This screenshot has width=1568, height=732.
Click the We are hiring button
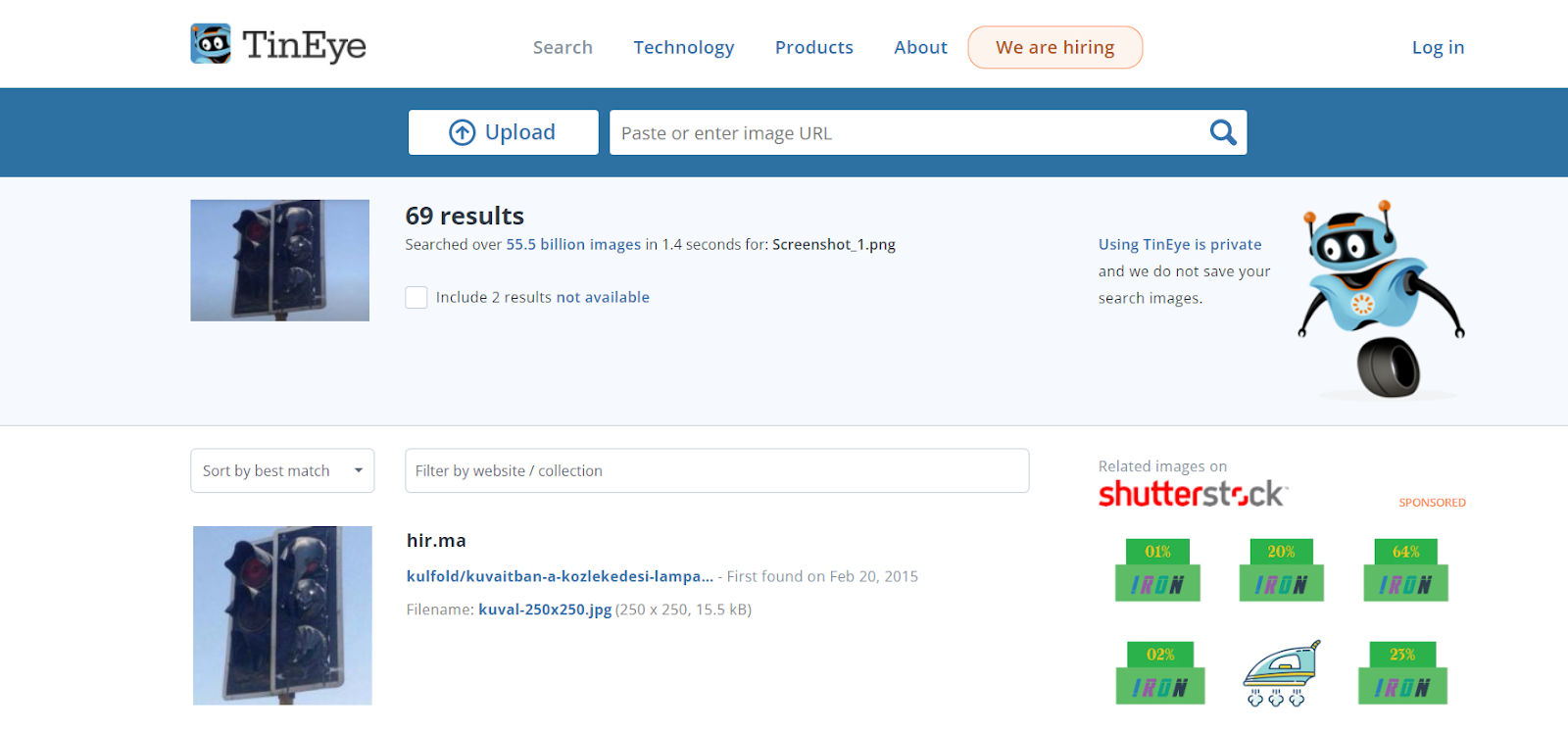point(1054,47)
